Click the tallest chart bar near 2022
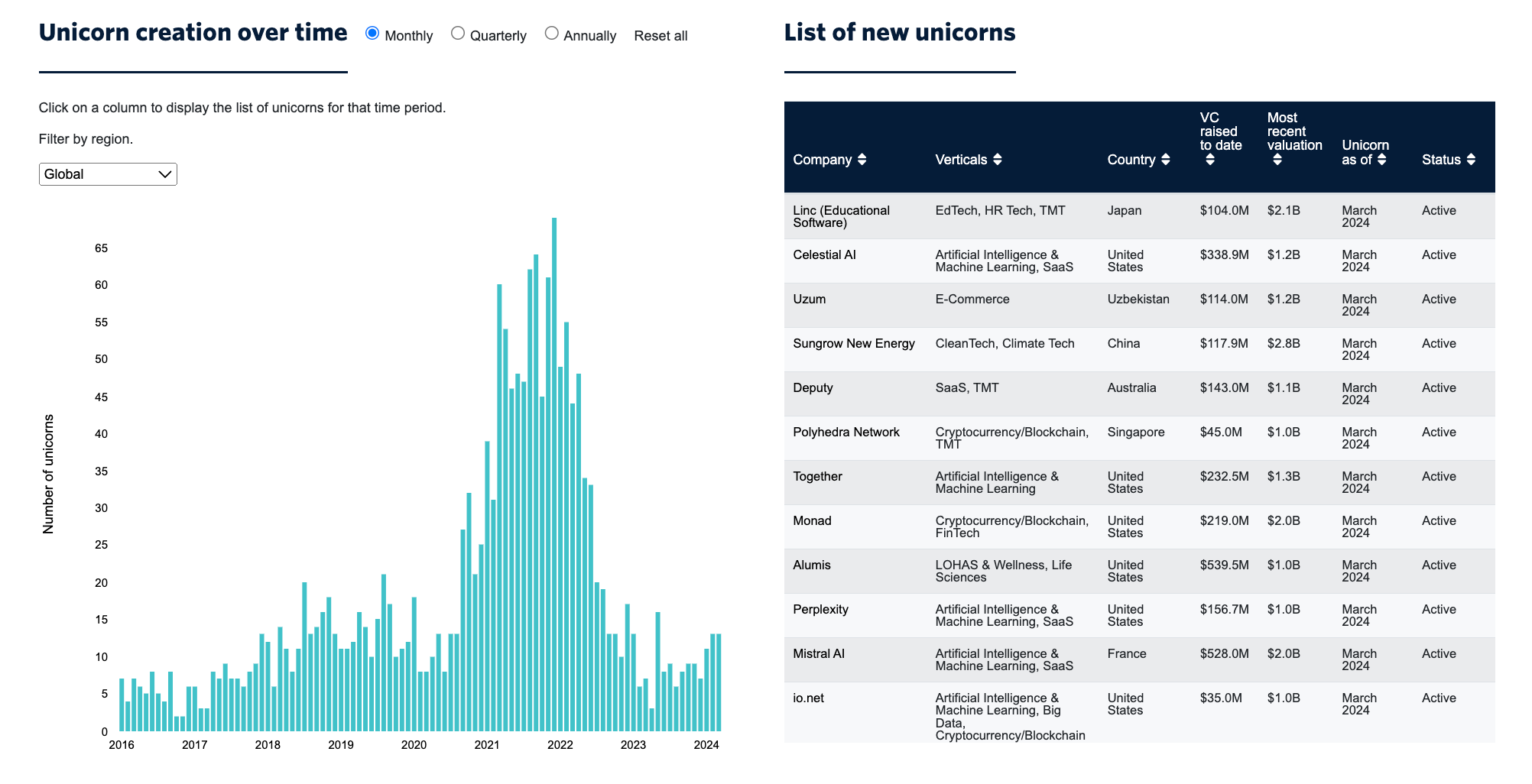1532x784 pixels. pos(554,475)
